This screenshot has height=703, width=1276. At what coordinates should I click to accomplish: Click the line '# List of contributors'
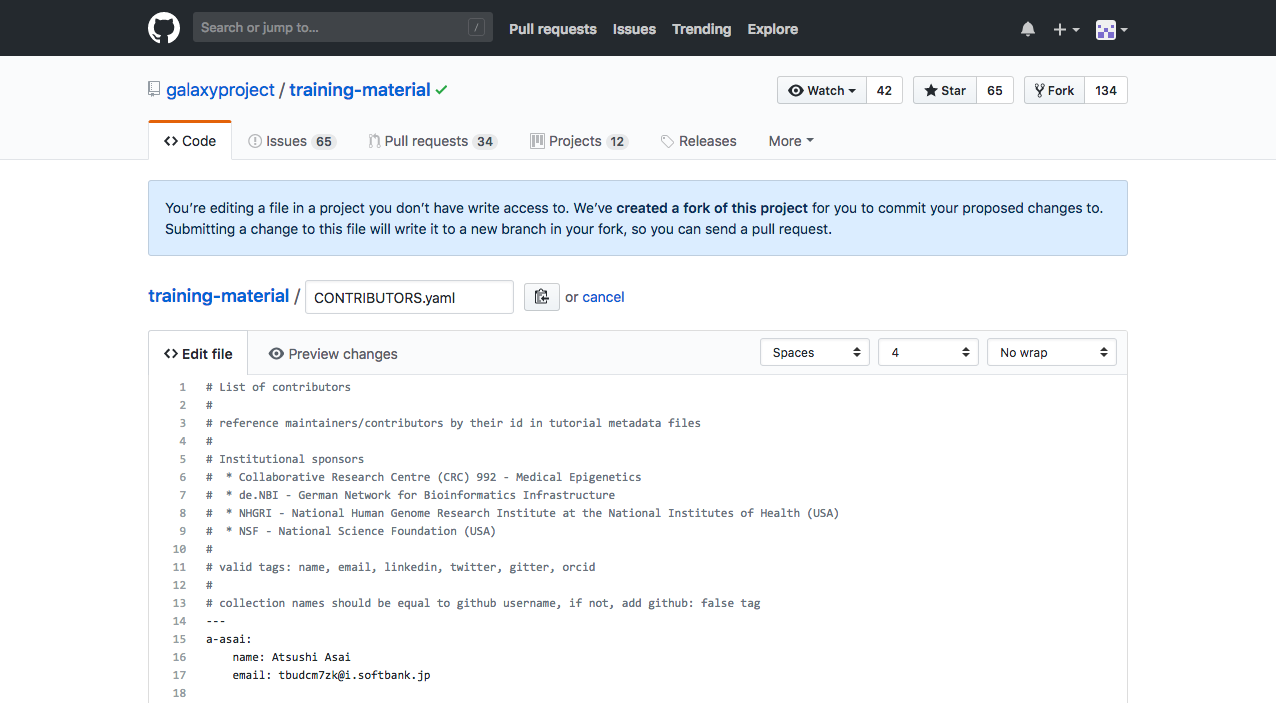click(x=278, y=387)
